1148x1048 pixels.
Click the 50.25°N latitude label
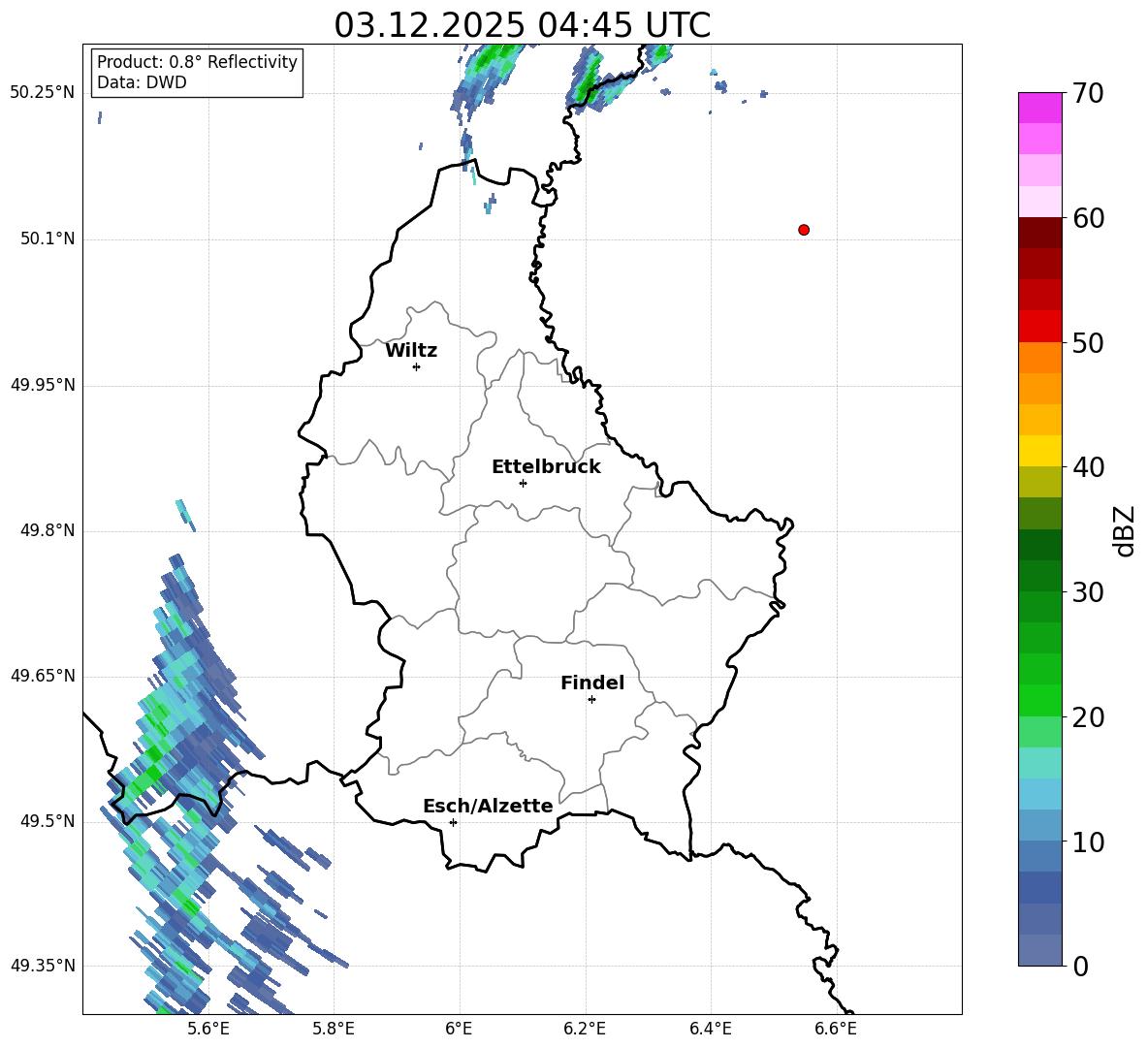click(x=43, y=93)
